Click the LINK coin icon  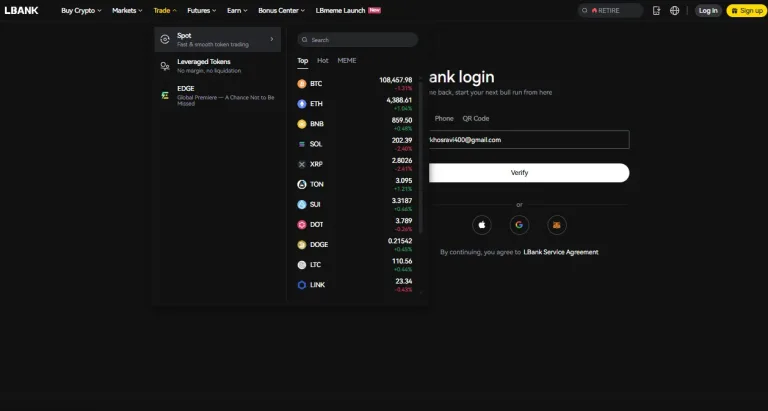click(302, 285)
